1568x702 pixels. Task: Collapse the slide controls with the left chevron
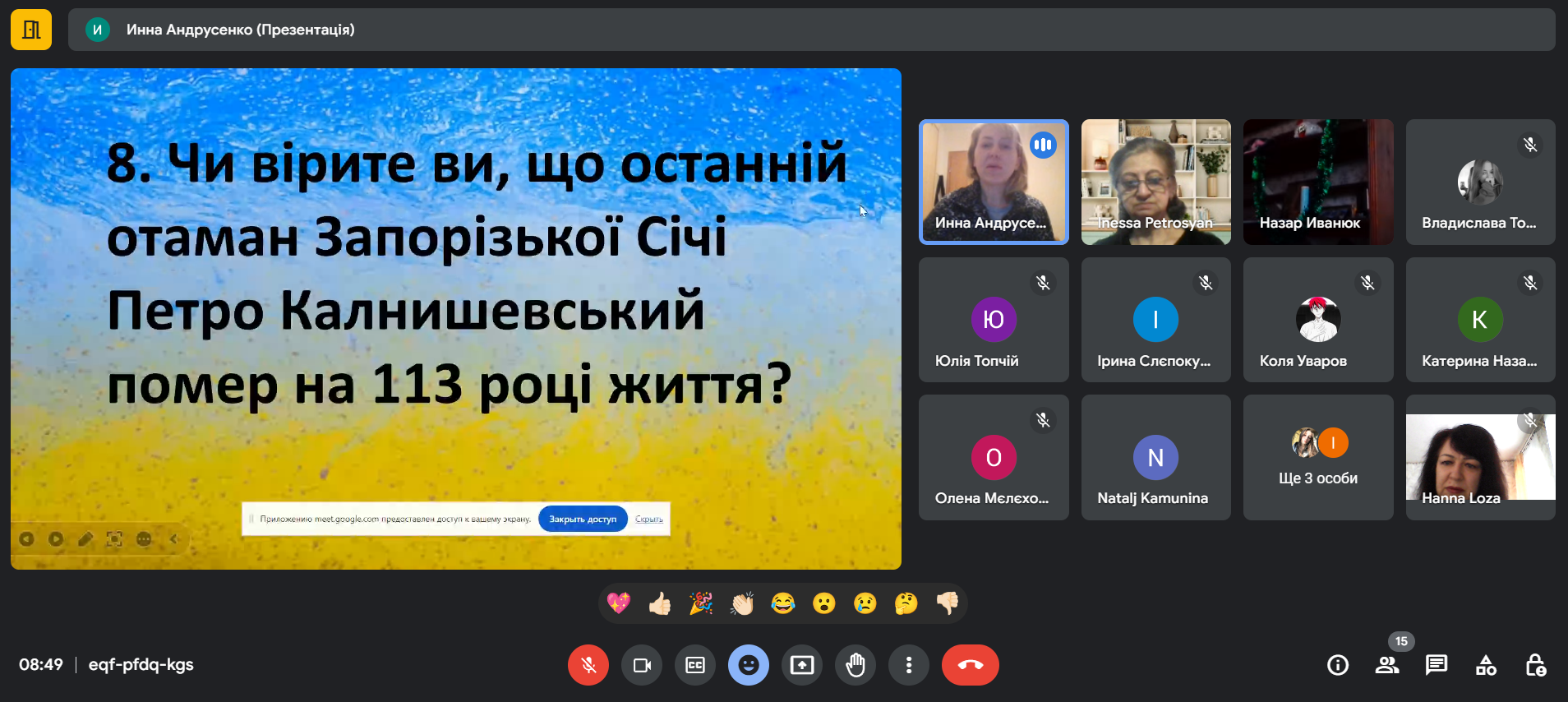pos(174,539)
